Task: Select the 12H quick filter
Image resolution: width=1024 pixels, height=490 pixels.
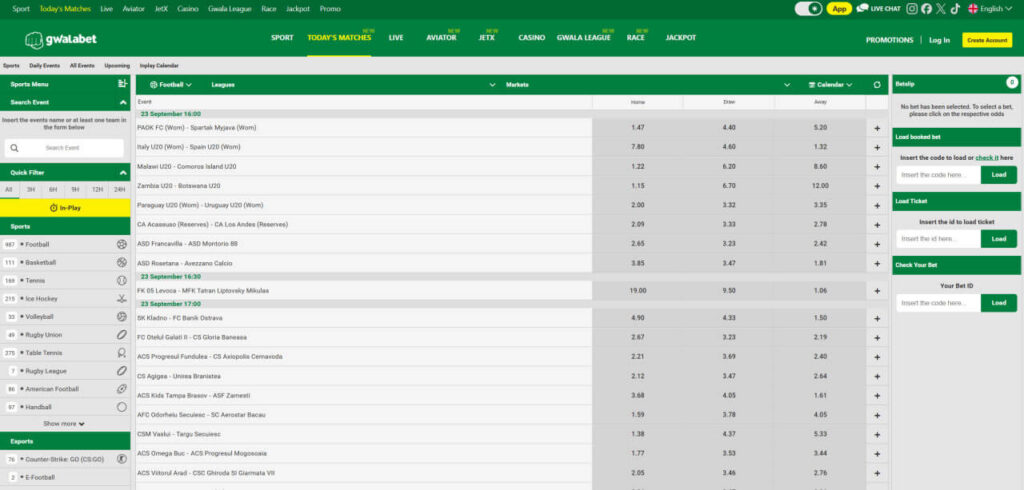Action: pos(97,189)
